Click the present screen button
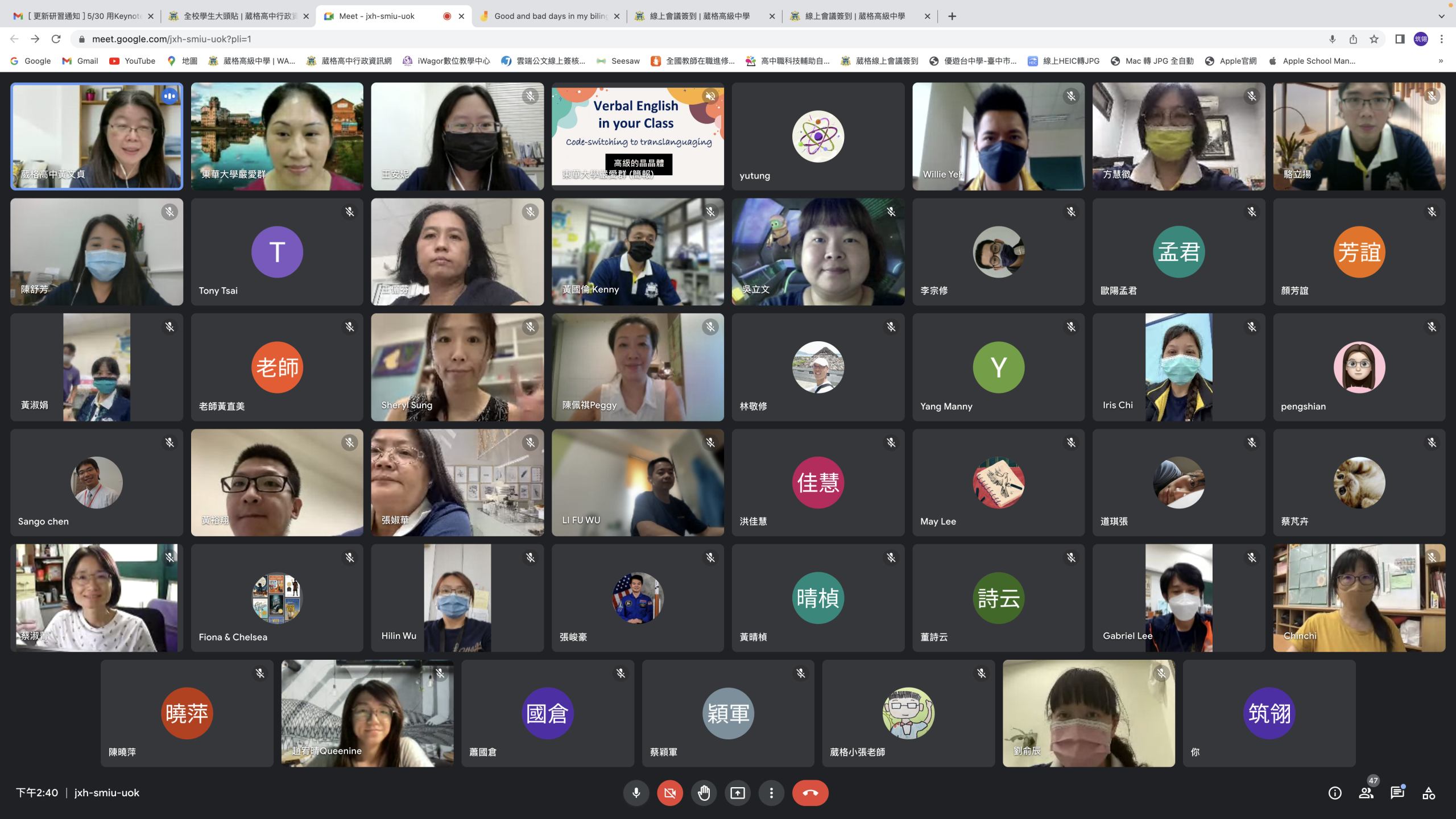Screen dimensions: 1456x819 click(x=738, y=793)
